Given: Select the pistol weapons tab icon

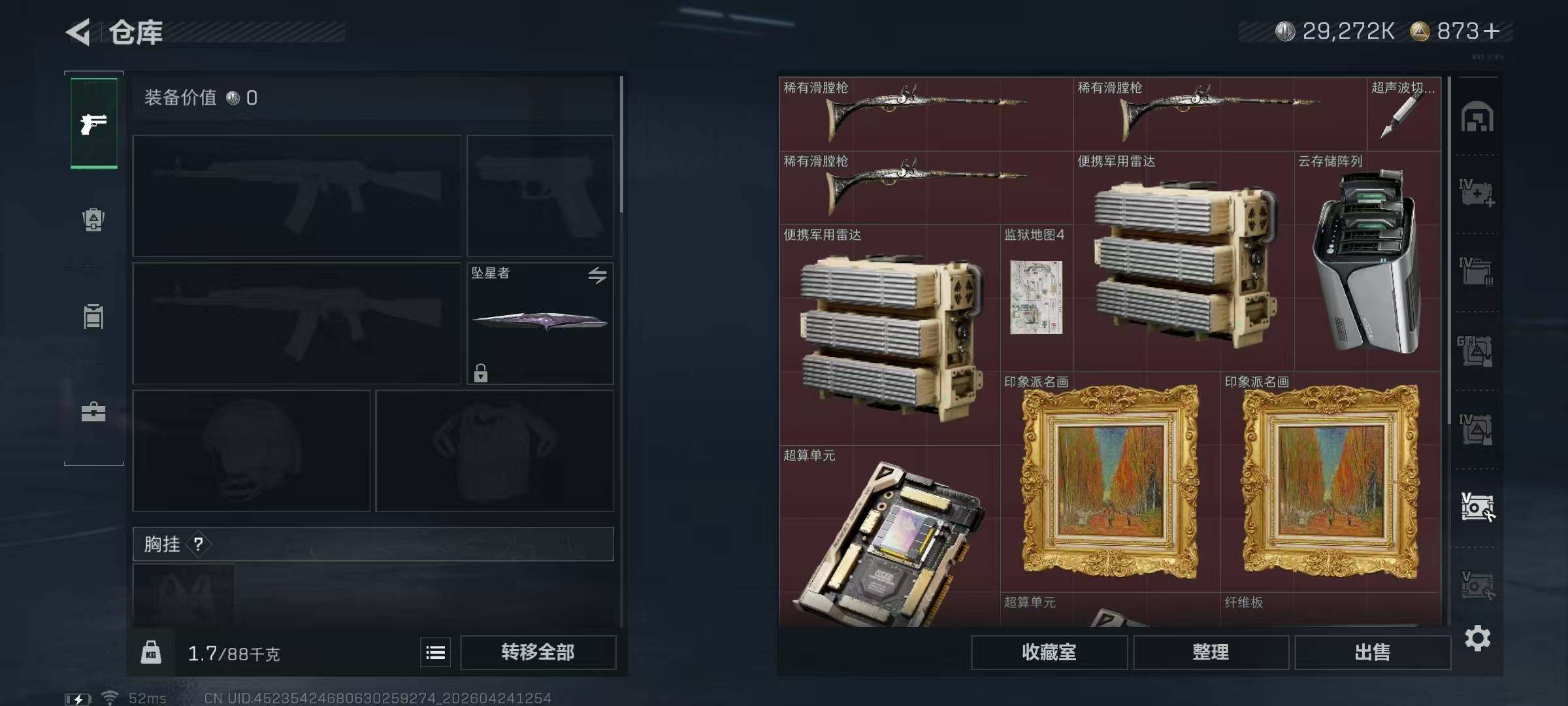Looking at the screenshot, I should point(94,123).
